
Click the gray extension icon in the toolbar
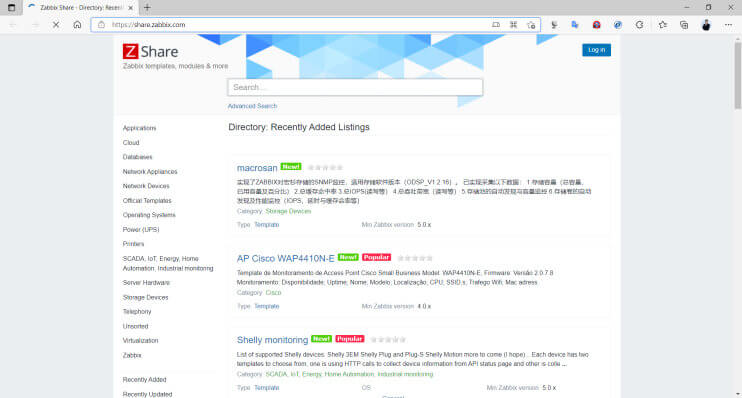click(554, 25)
